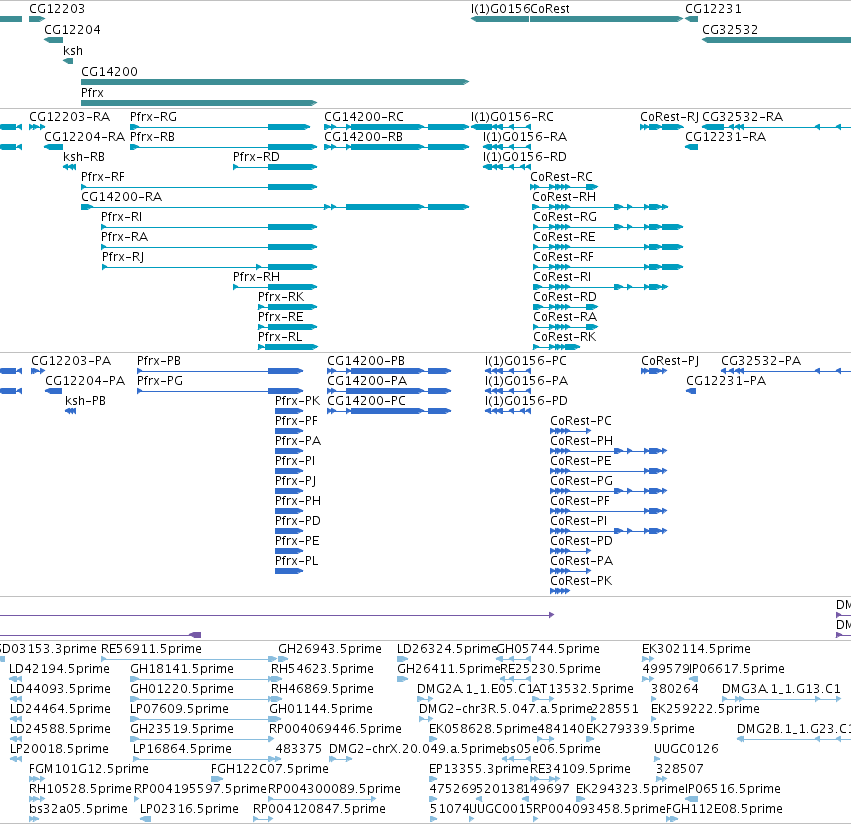Select transcript label CoRest-RG
The image size is (851, 824).
[x=565, y=217]
